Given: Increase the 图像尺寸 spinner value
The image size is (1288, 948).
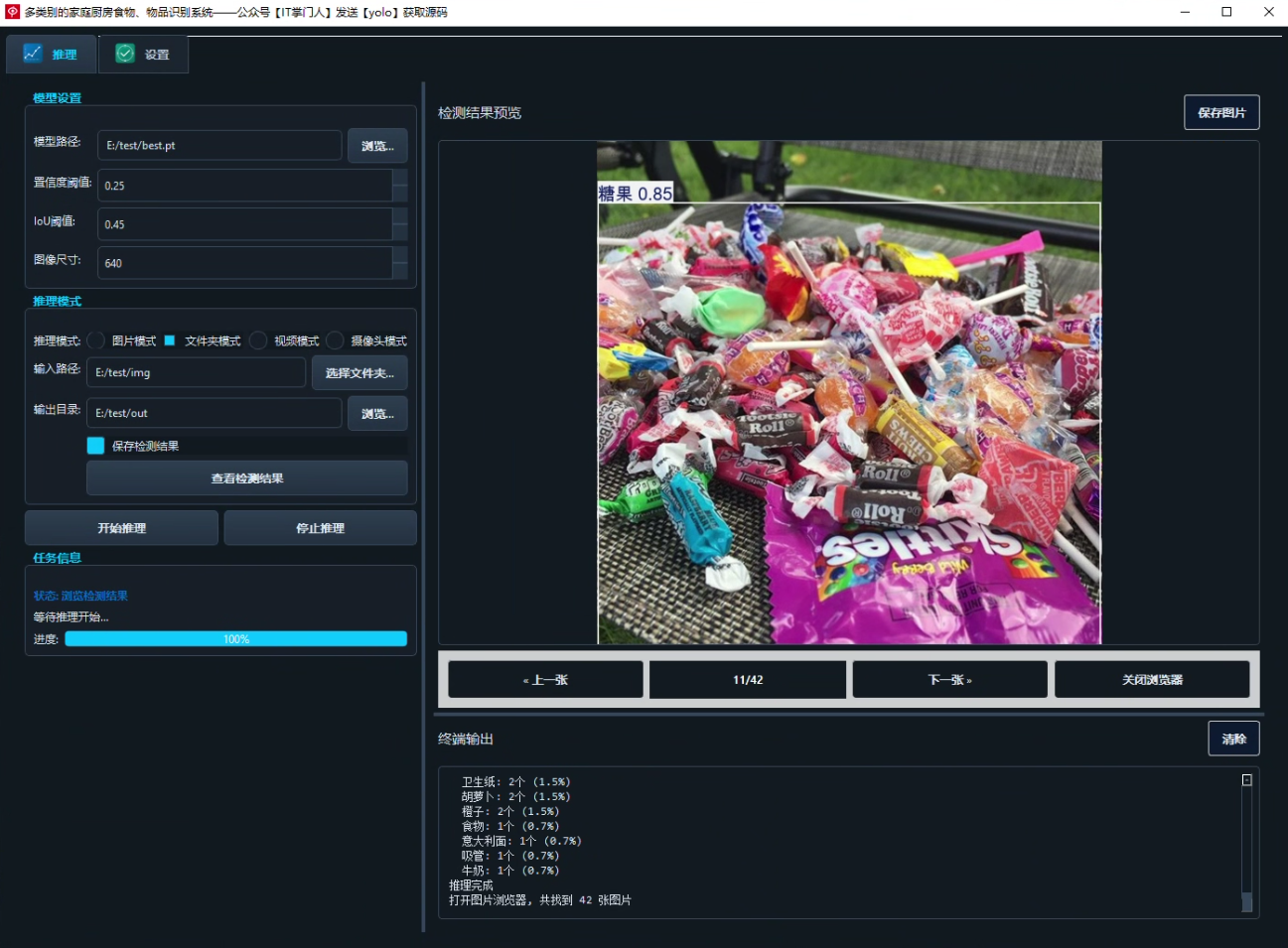Looking at the screenshot, I should pyautogui.click(x=400, y=255).
